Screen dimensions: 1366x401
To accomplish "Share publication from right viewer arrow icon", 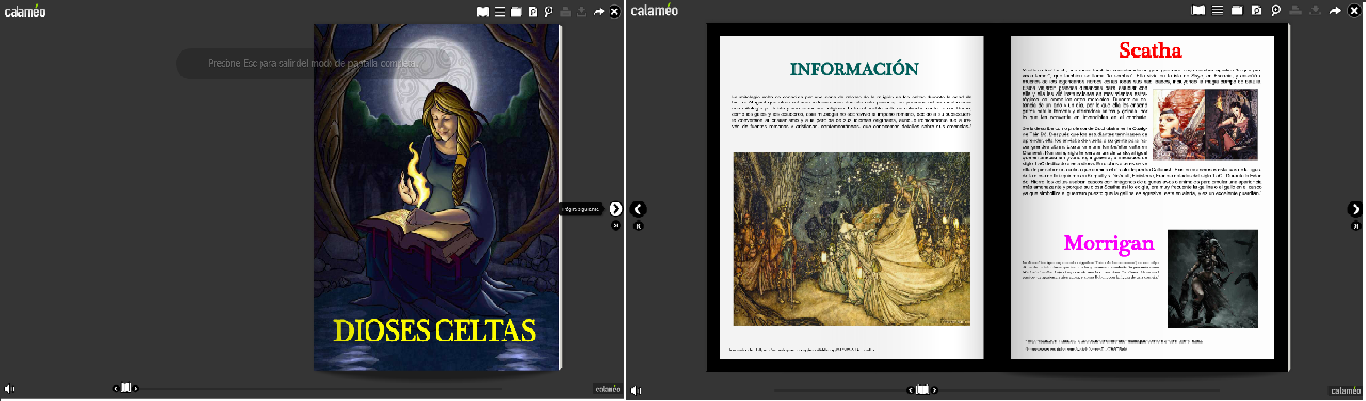I will coord(1335,11).
